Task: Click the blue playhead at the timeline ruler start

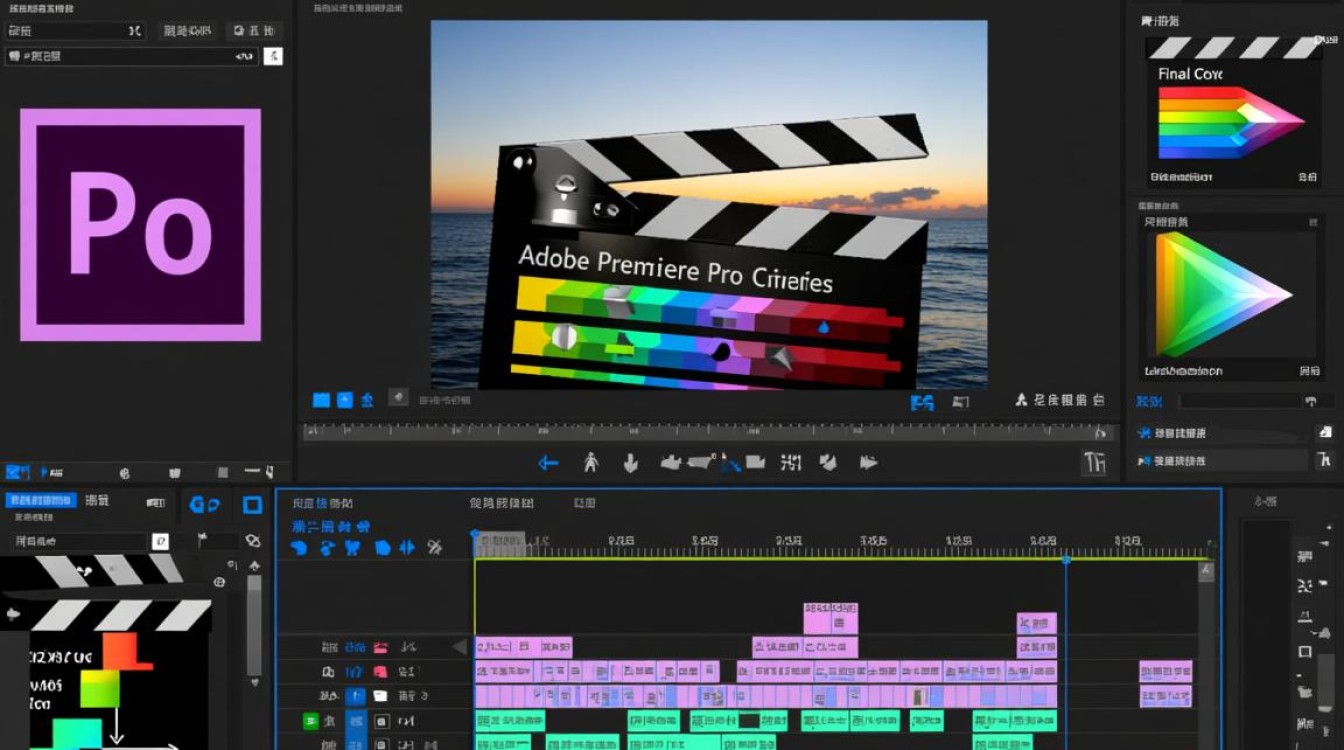Action: (x=475, y=537)
